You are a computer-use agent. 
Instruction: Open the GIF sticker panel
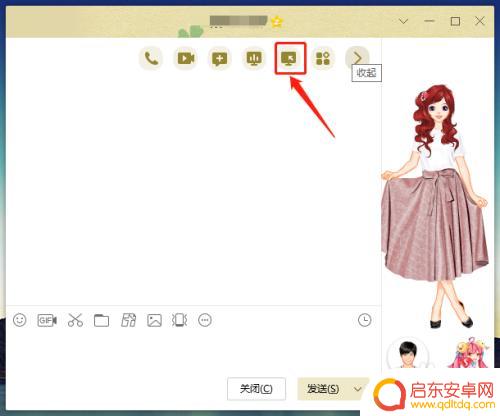(x=47, y=320)
